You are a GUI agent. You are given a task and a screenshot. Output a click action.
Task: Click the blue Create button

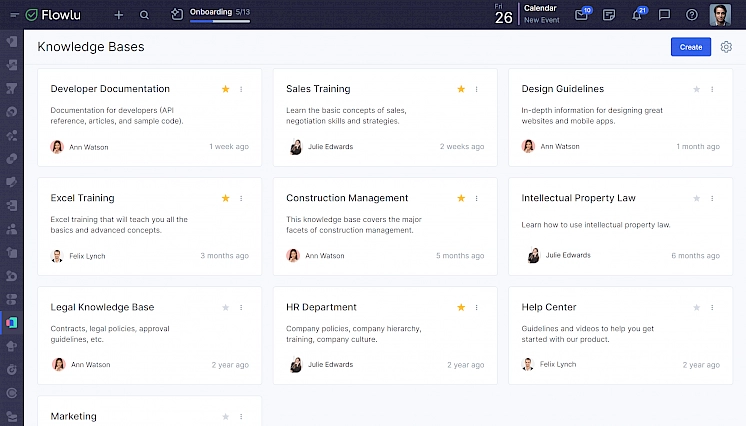(x=690, y=47)
